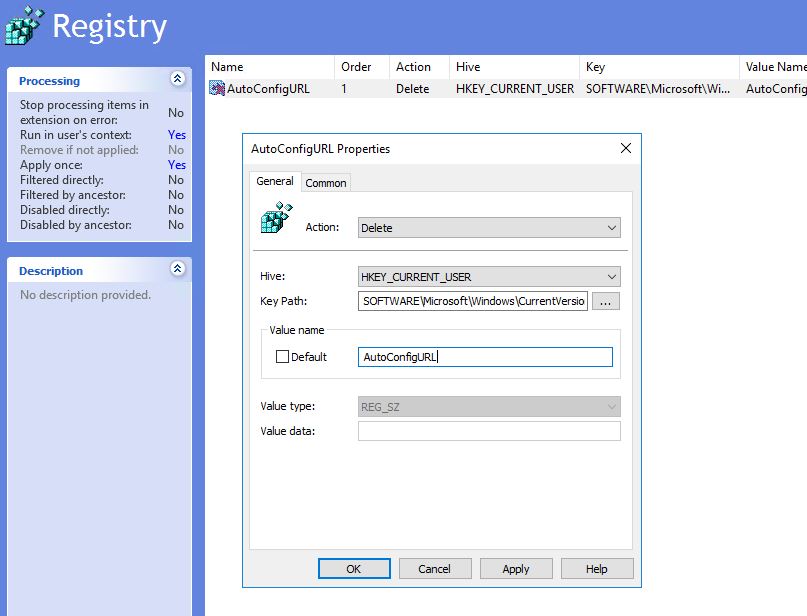Screen dimensions: 807x616
Task: Click the Cancel button
Action: coord(435,568)
